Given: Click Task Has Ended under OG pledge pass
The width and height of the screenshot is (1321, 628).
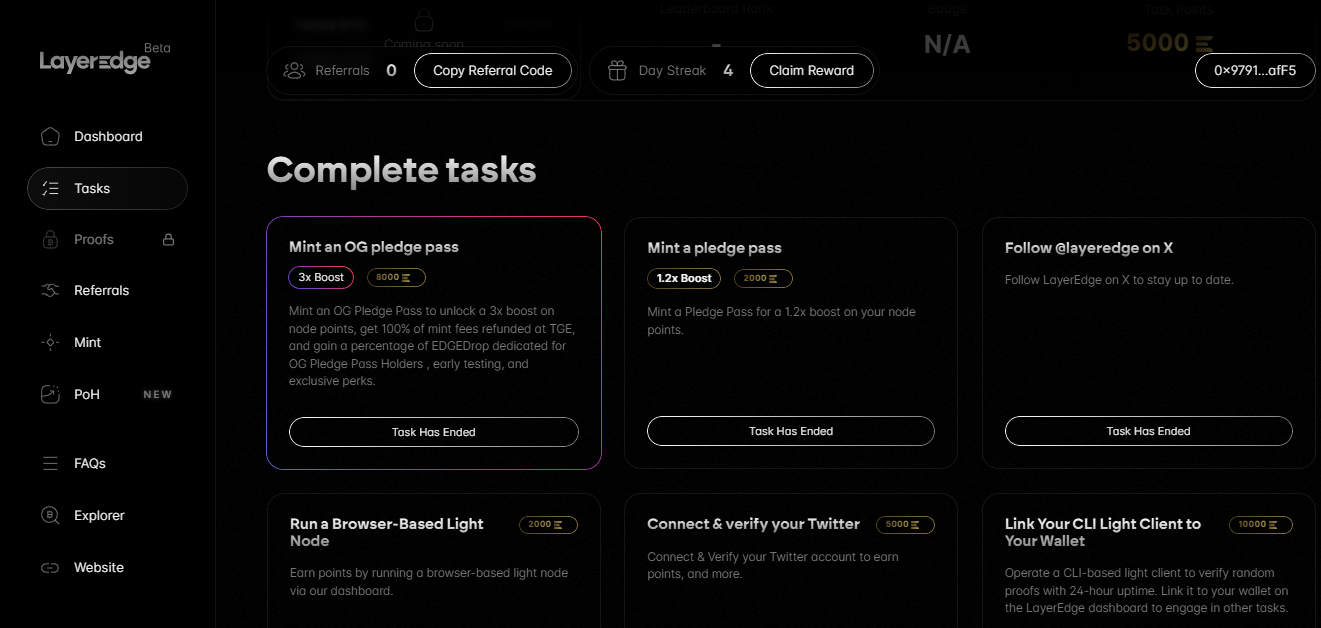Looking at the screenshot, I should click(434, 432).
